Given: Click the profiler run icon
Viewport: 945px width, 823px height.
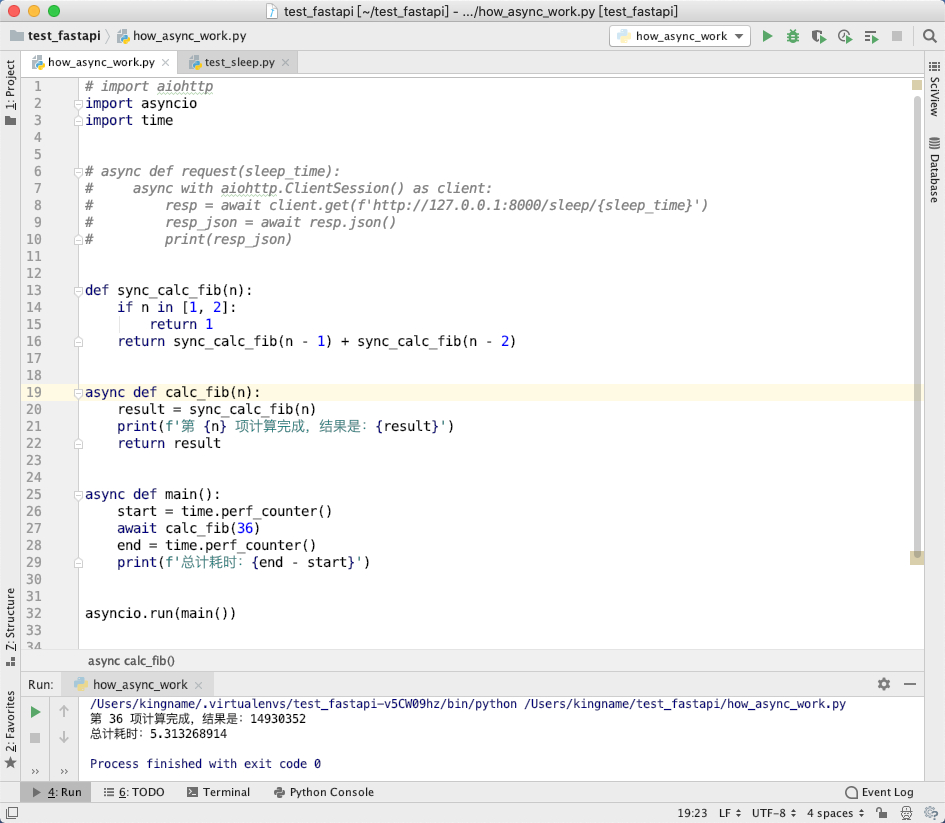Looking at the screenshot, I should point(845,36).
